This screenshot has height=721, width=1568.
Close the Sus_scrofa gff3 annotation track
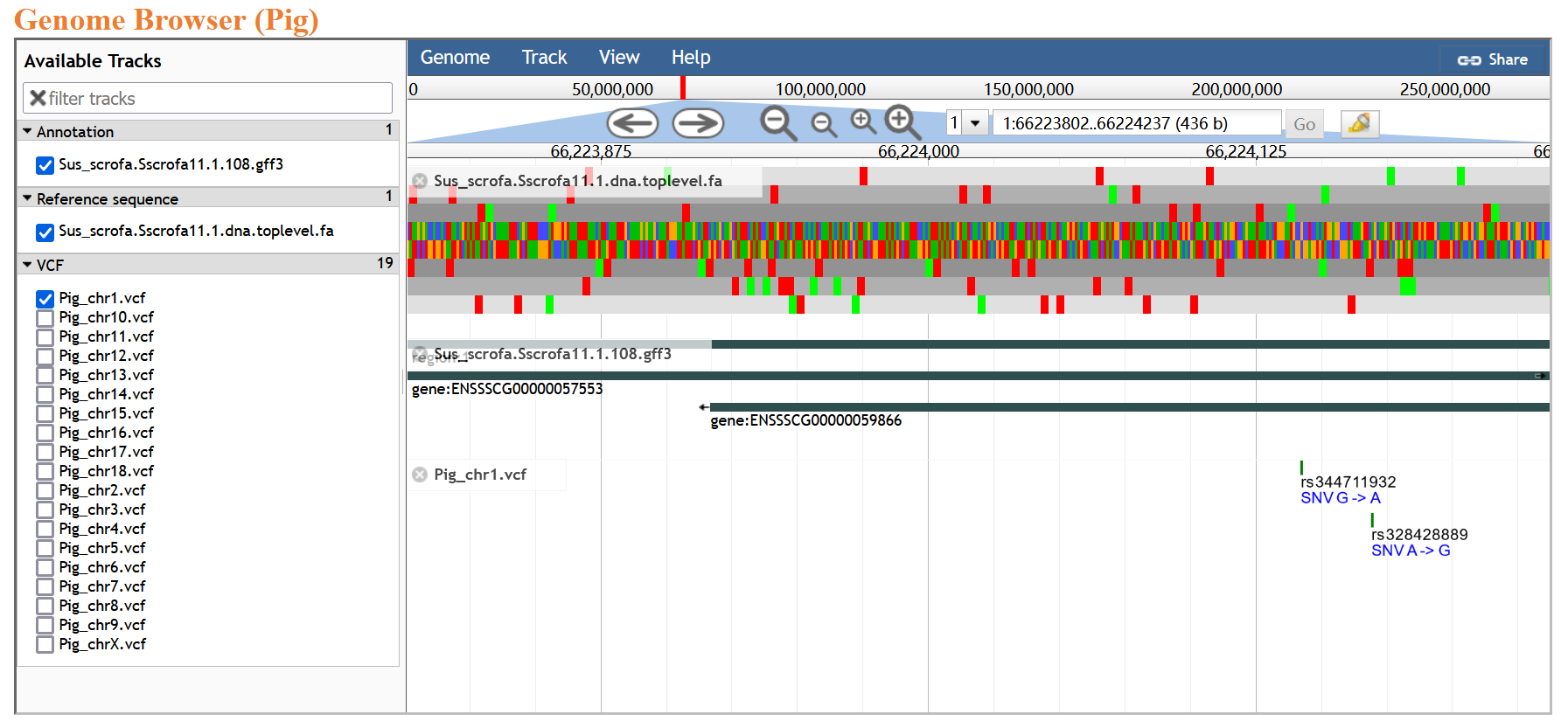coord(420,354)
